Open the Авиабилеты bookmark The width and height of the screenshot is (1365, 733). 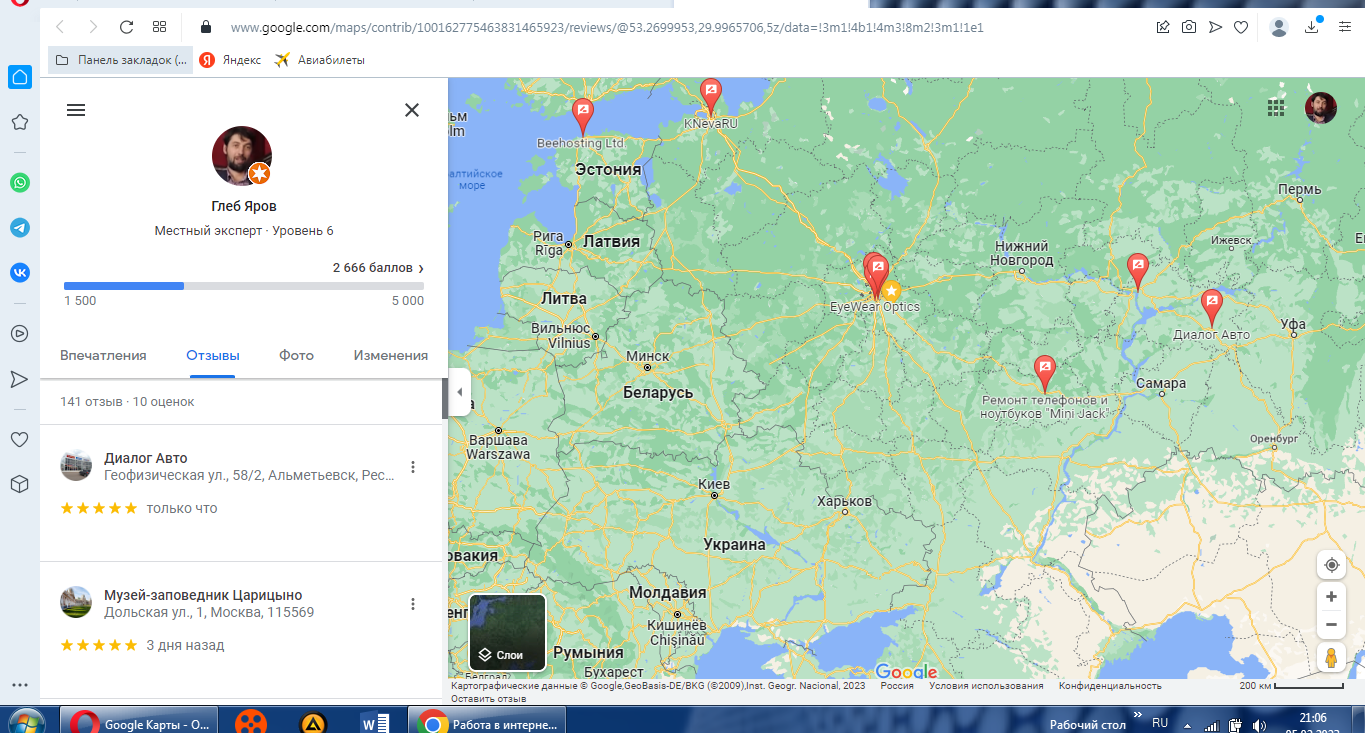coord(319,60)
